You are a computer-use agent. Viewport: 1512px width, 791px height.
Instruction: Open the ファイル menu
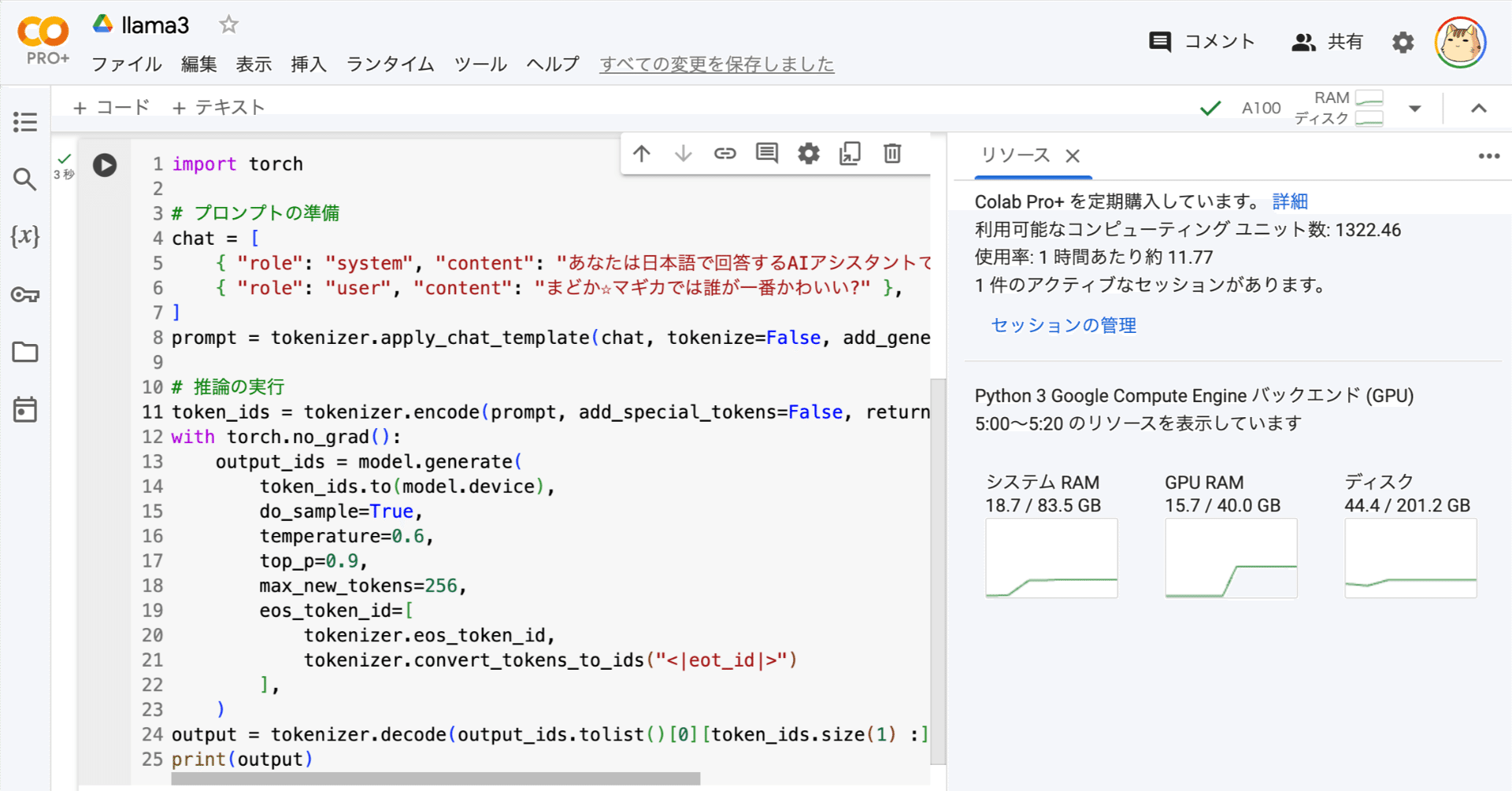pyautogui.click(x=127, y=64)
